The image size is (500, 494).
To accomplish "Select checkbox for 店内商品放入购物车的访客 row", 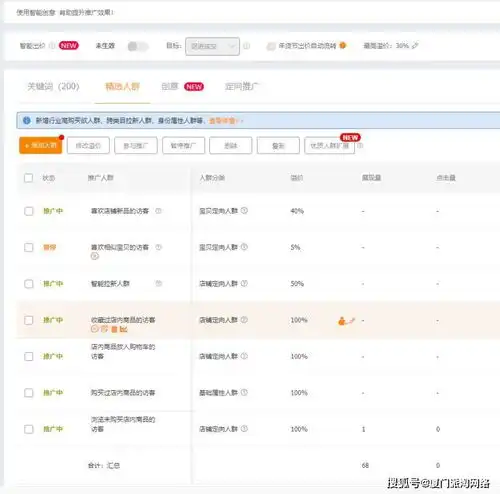I will (29, 356).
